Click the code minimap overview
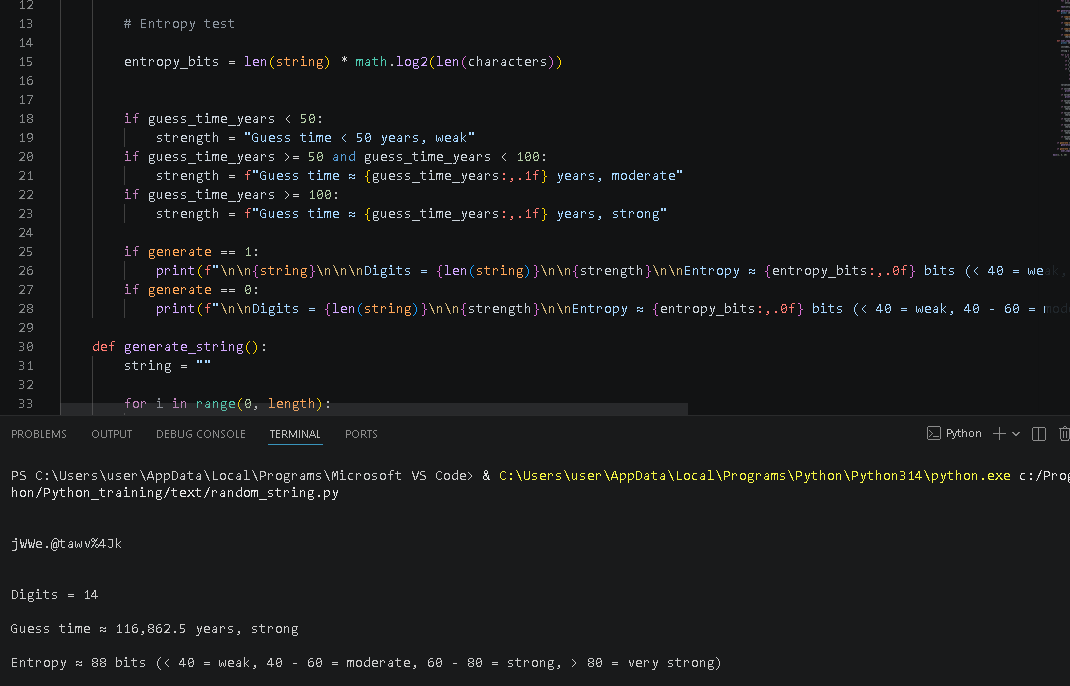The height and width of the screenshot is (686, 1070). click(1062, 78)
